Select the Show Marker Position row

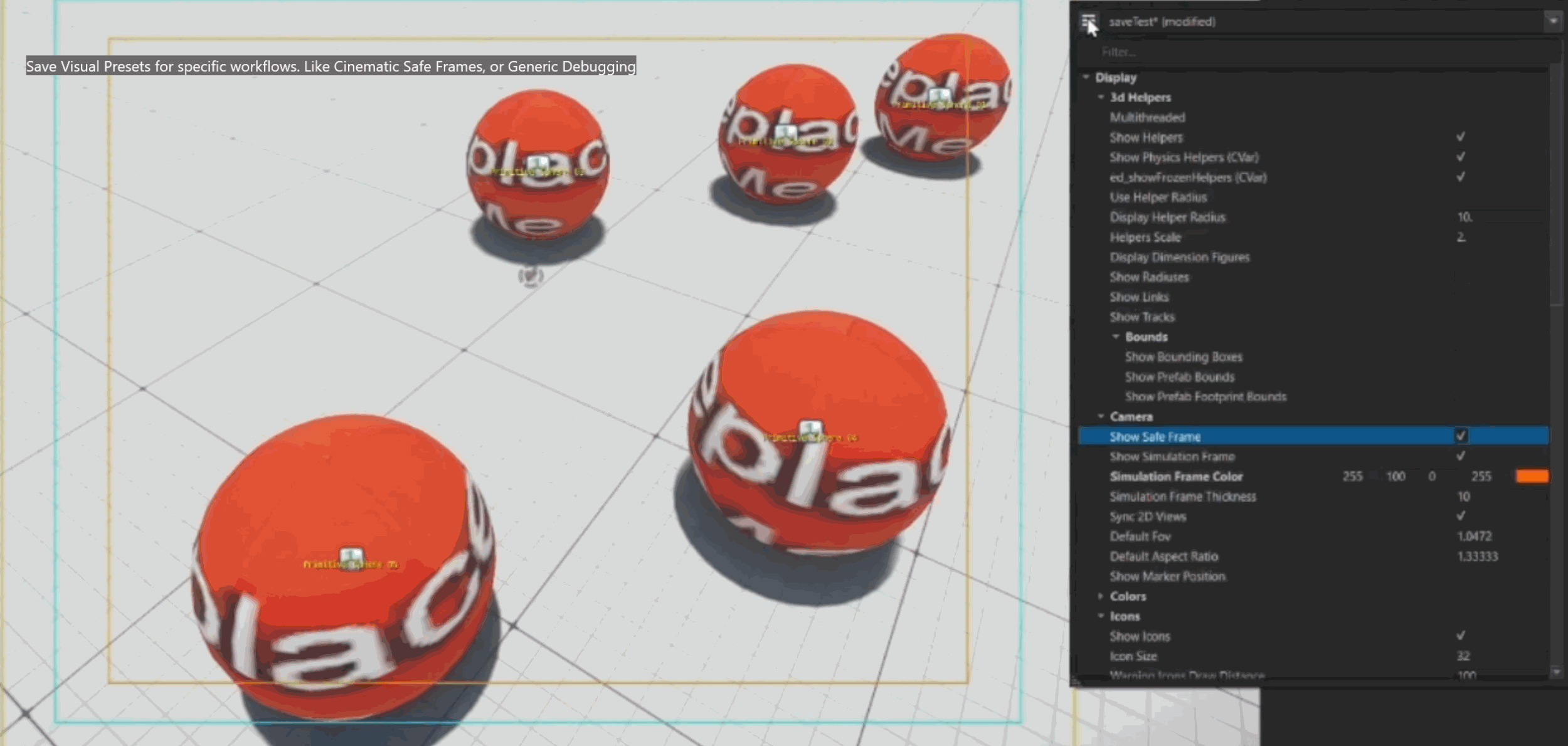pos(1167,576)
